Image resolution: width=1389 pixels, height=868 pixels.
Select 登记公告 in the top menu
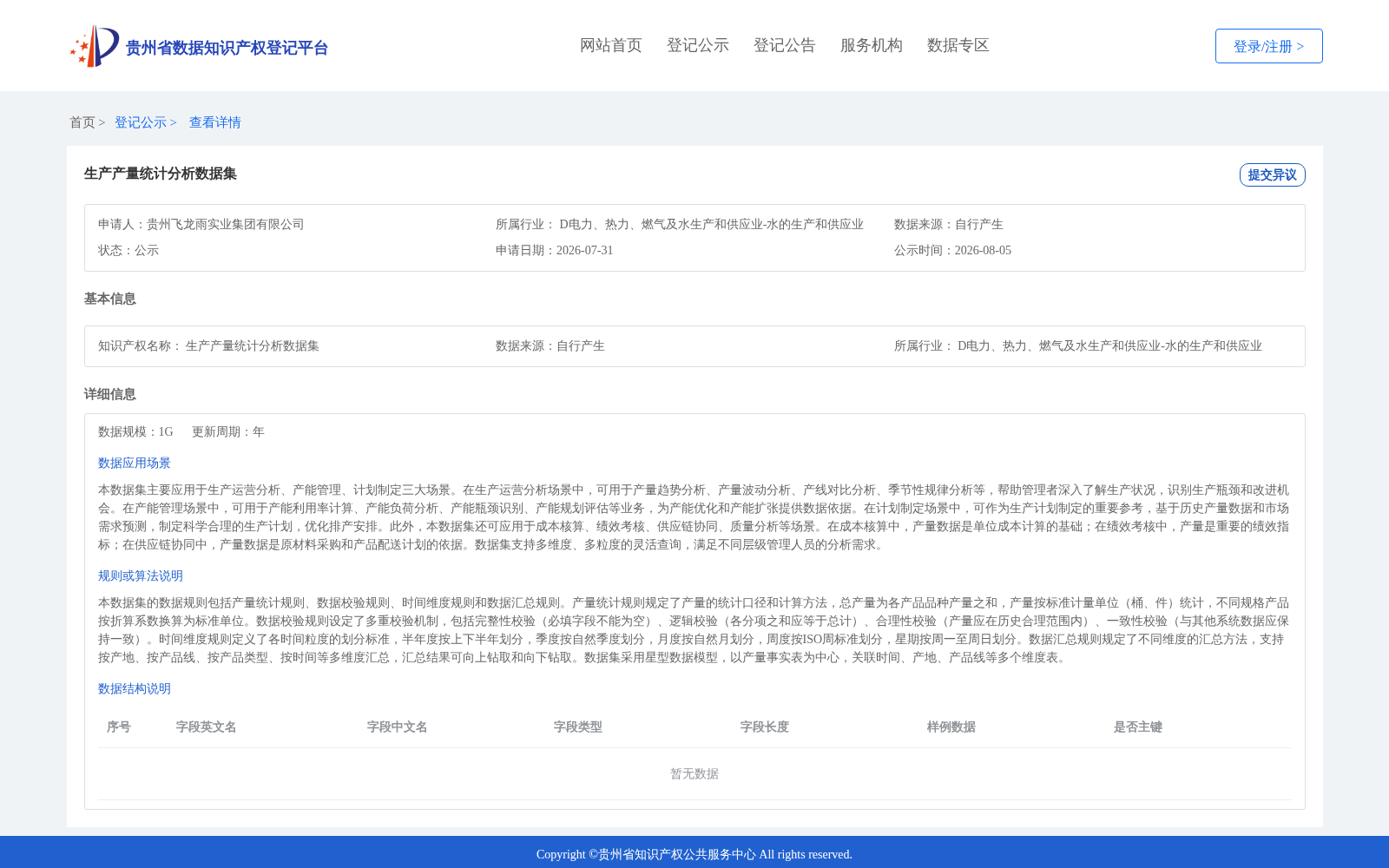785,45
